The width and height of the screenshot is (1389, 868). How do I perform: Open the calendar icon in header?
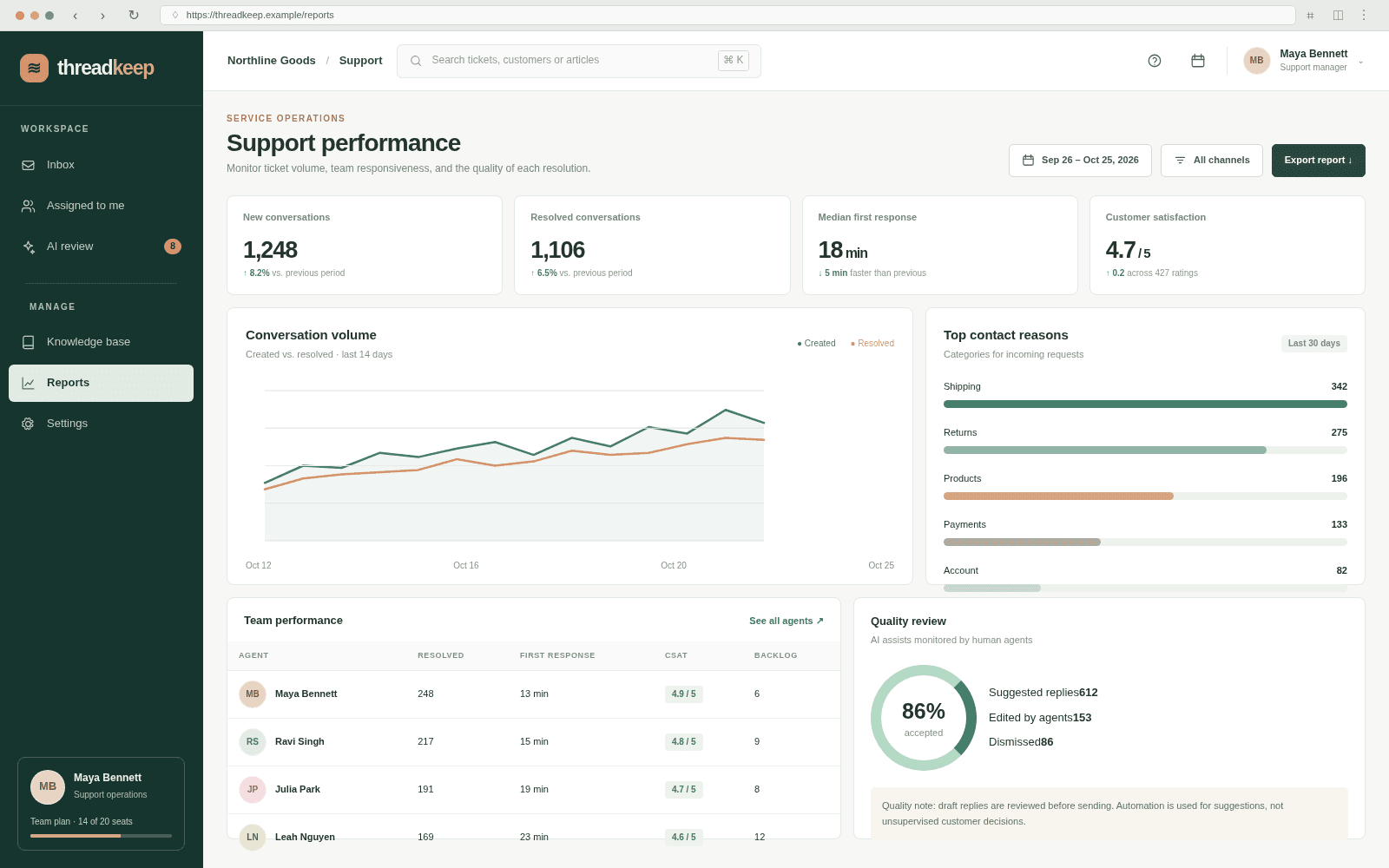coord(1198,61)
